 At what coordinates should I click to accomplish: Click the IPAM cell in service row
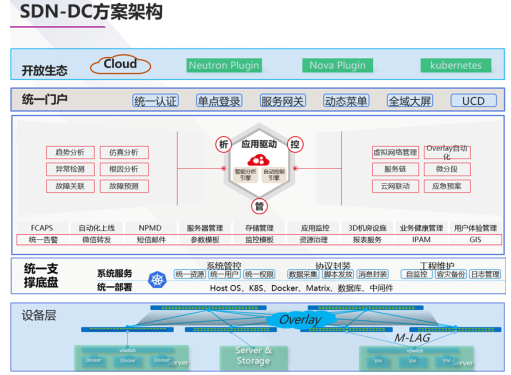click(421, 240)
